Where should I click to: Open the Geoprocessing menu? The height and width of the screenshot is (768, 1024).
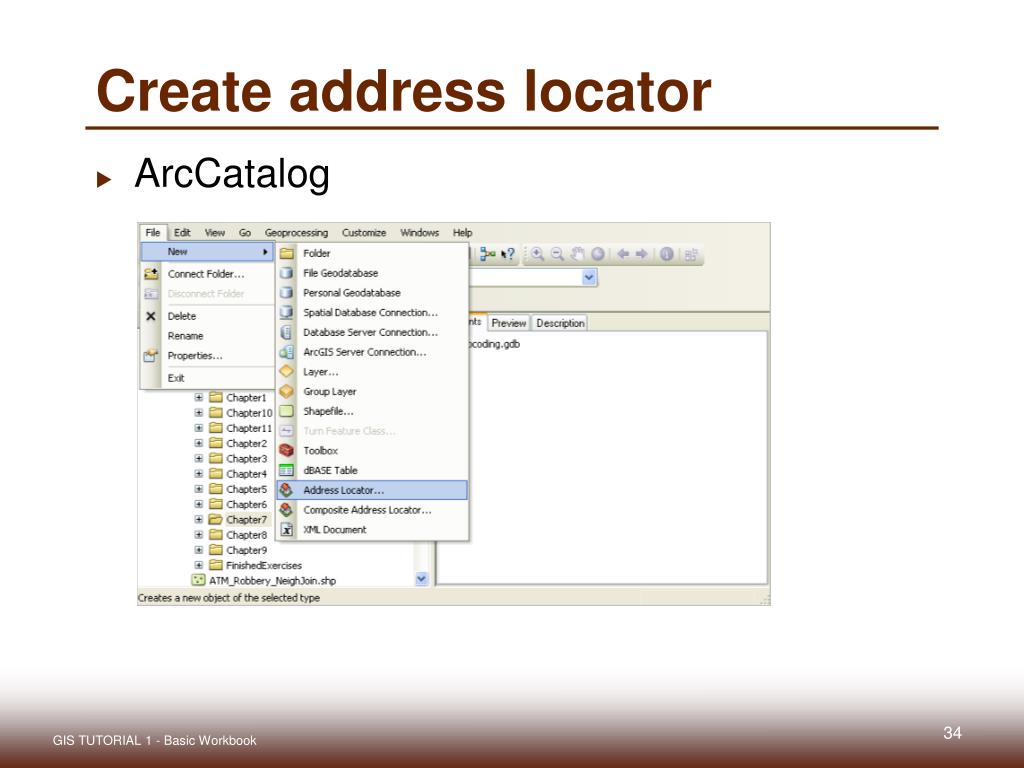click(x=295, y=232)
